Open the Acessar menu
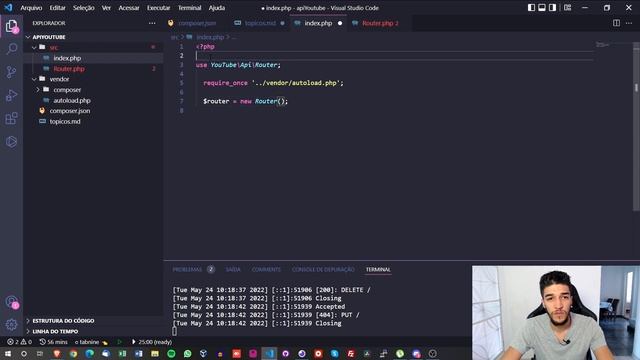 129,8
